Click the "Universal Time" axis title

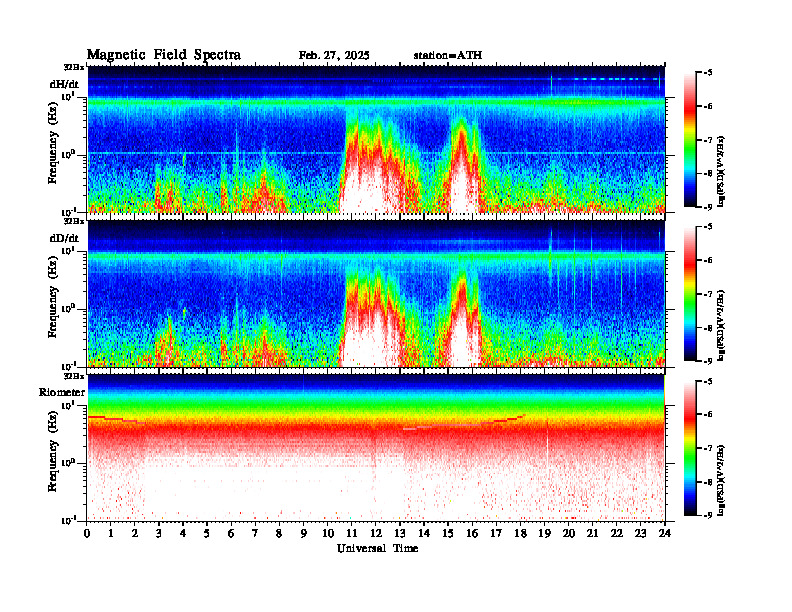click(x=377, y=548)
